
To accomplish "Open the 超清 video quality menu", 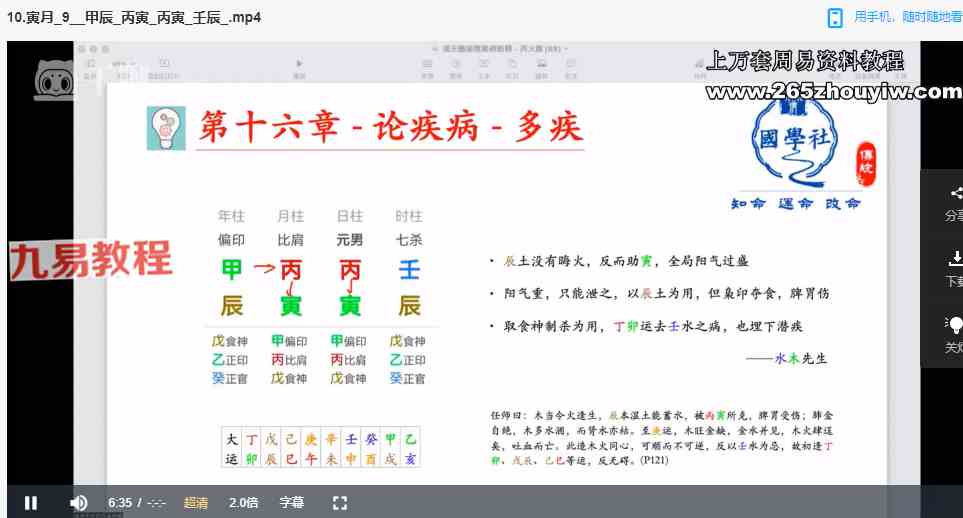I will (197, 502).
